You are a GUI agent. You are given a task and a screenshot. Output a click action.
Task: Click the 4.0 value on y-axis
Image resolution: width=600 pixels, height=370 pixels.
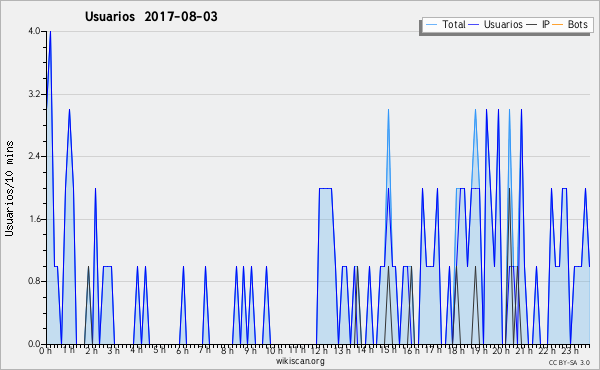coord(34,31)
